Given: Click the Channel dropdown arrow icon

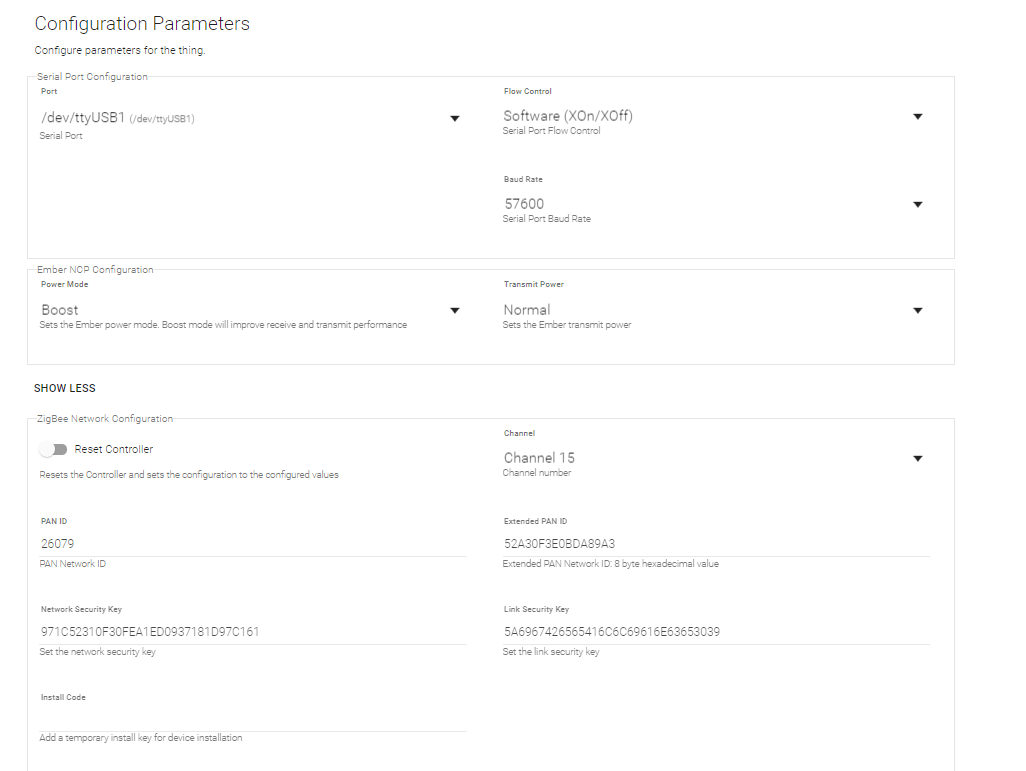Looking at the screenshot, I should [917, 459].
